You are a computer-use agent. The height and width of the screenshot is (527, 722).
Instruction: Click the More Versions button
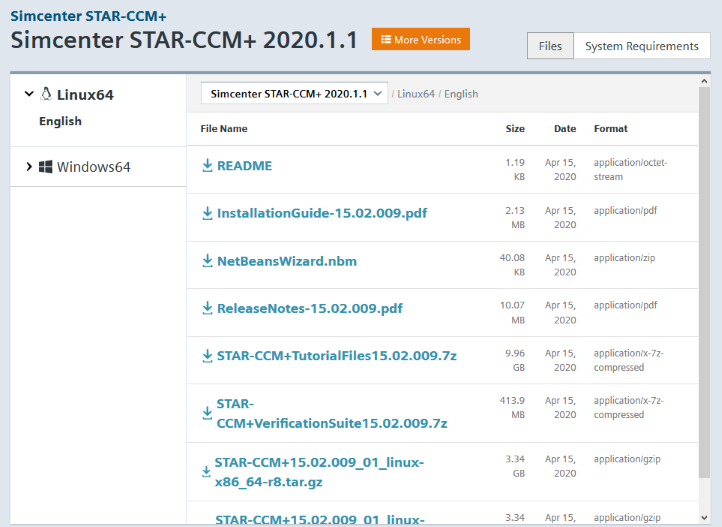[x=420, y=40]
